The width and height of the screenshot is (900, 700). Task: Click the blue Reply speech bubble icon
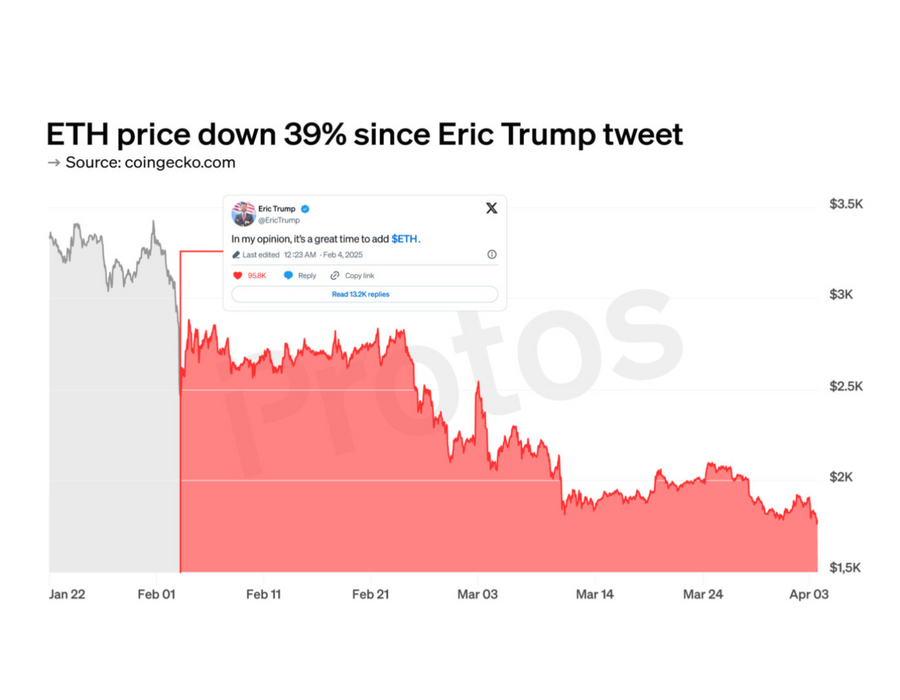pos(289,275)
